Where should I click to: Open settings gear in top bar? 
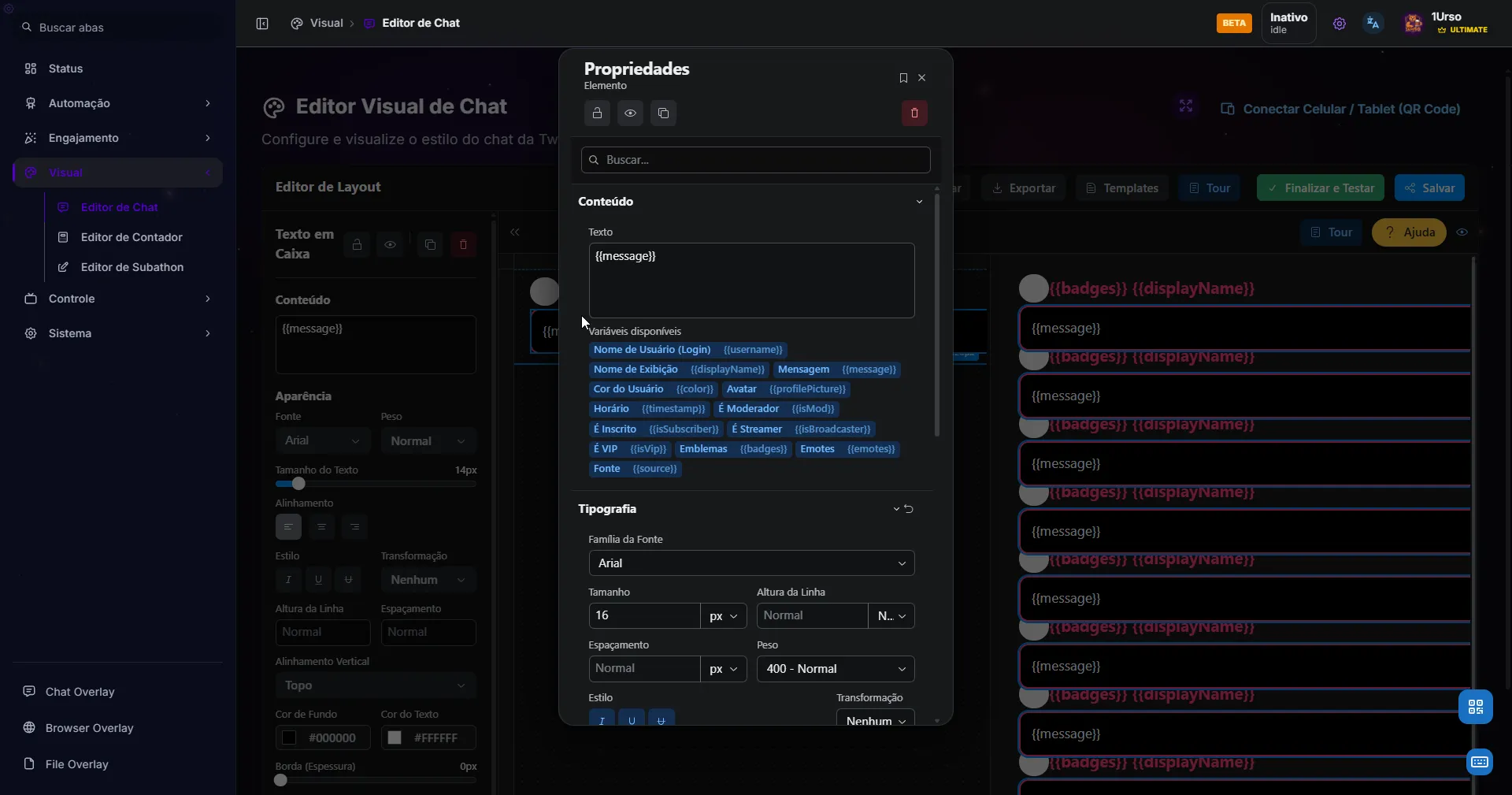click(x=1339, y=24)
